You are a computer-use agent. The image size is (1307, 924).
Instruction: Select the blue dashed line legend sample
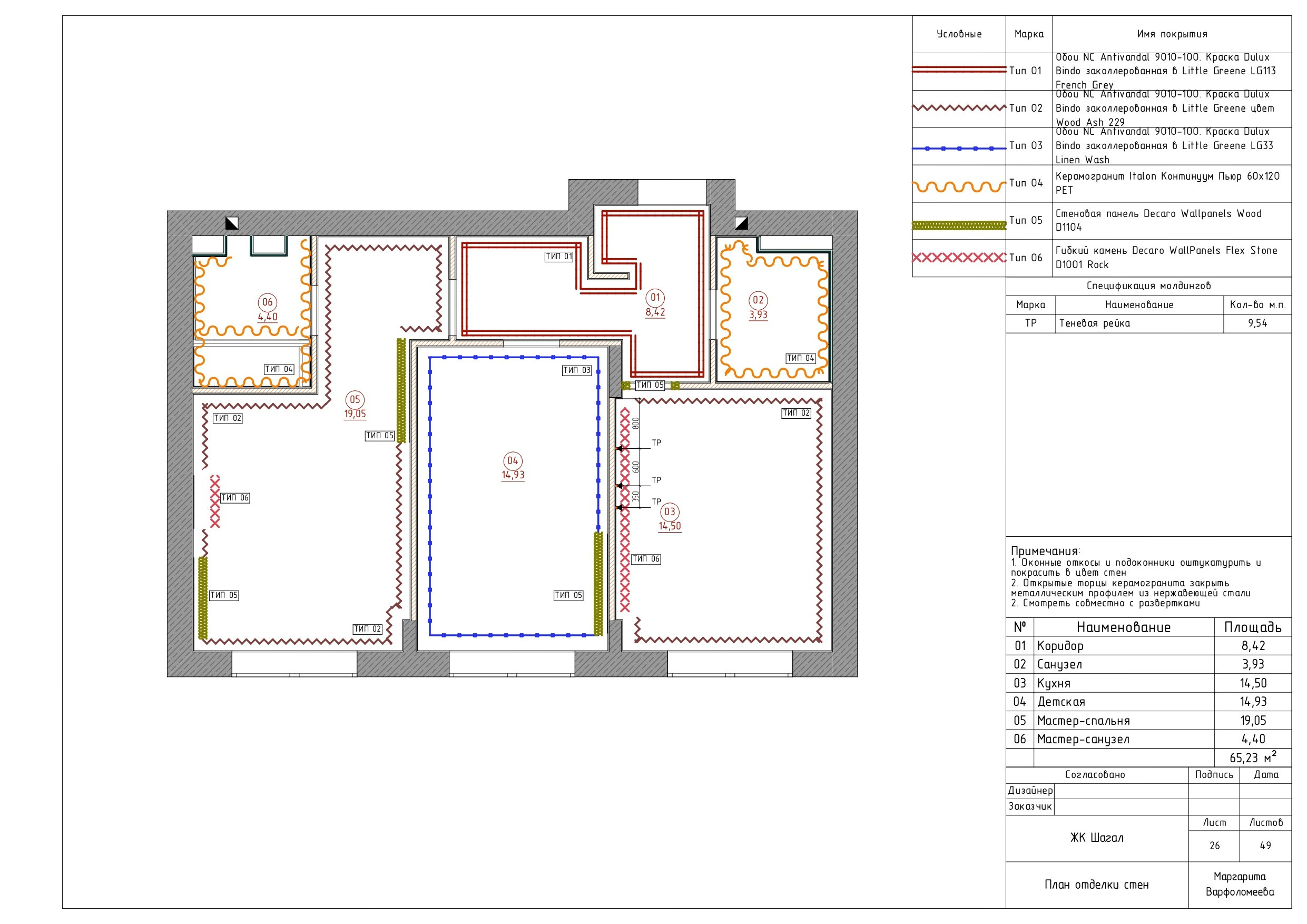click(x=959, y=148)
